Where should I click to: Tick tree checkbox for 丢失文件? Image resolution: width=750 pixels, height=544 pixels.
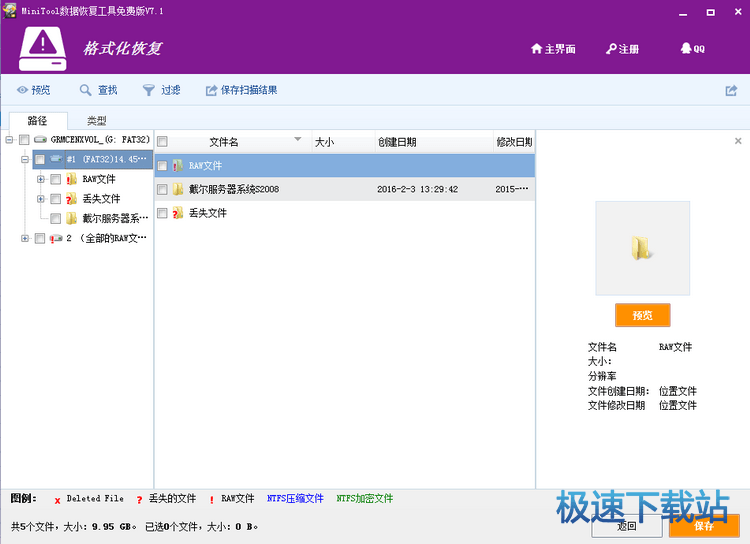[x=55, y=199]
